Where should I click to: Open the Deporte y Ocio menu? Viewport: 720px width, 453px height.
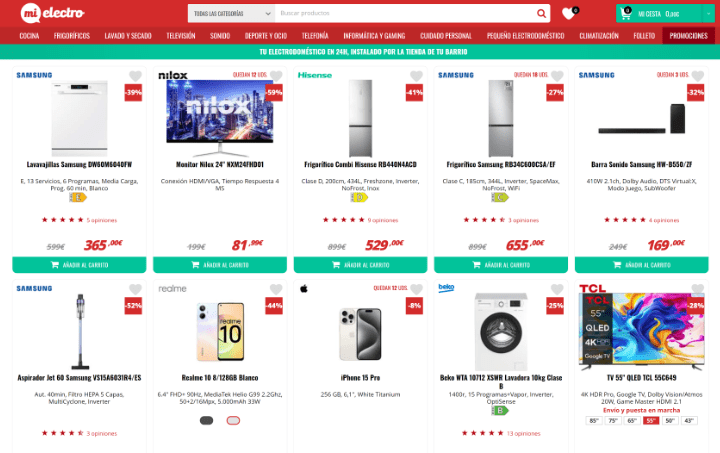(265, 36)
